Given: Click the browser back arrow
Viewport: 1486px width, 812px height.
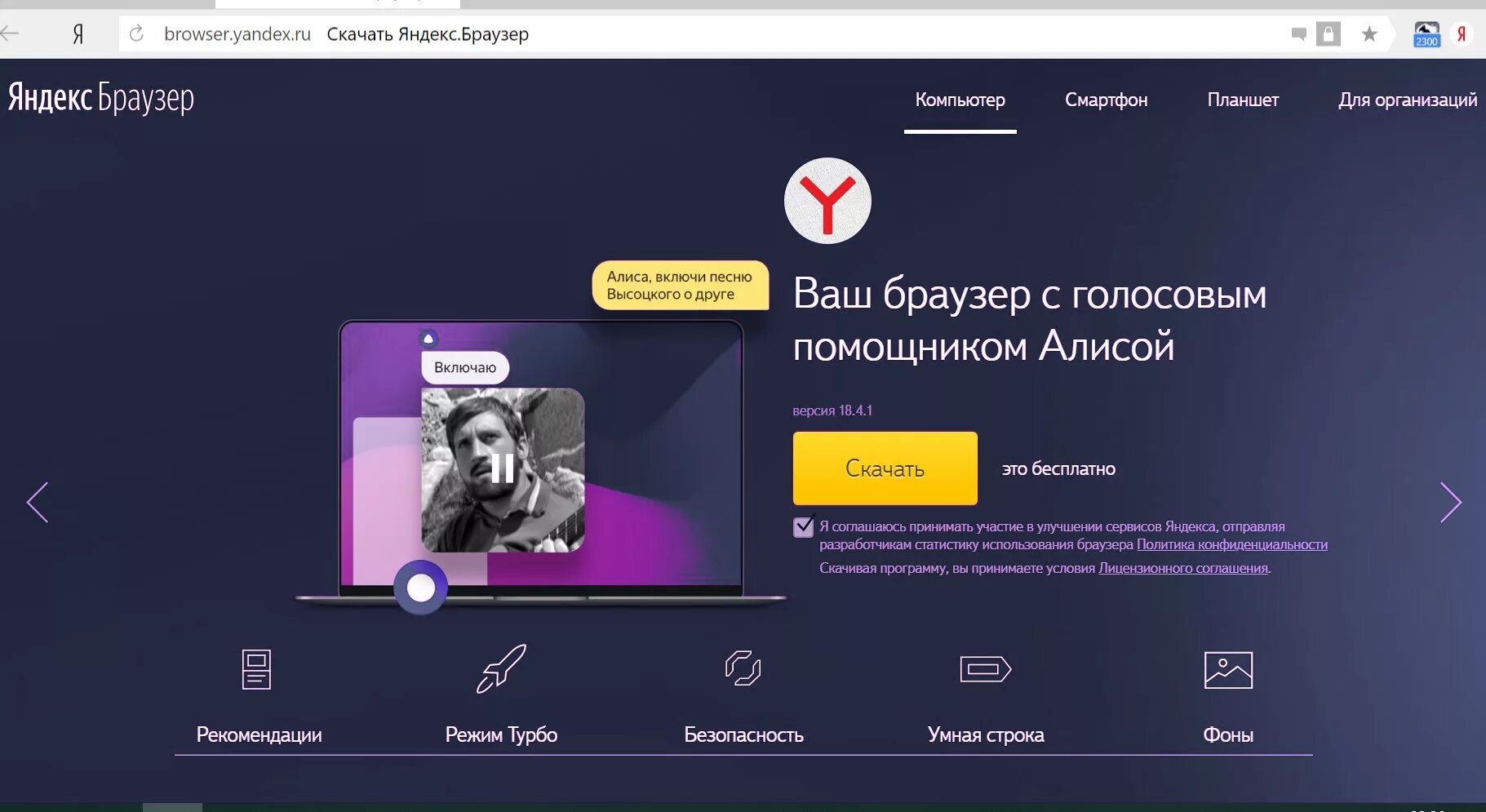Looking at the screenshot, I should (x=10, y=33).
